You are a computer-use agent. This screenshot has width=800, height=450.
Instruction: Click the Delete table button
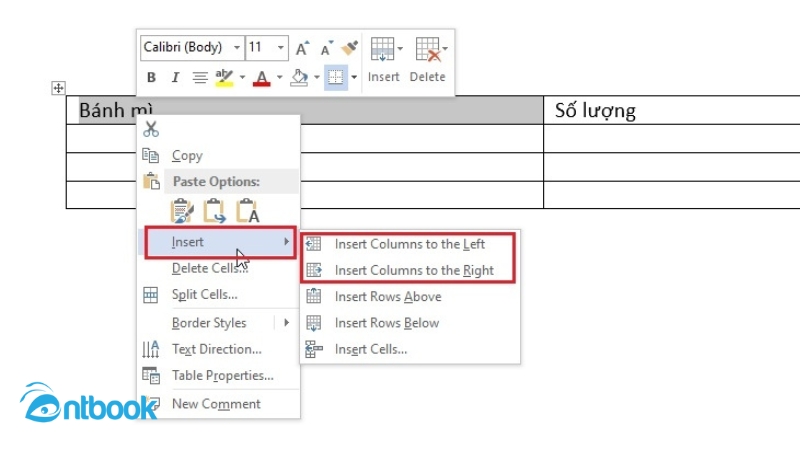click(428, 60)
